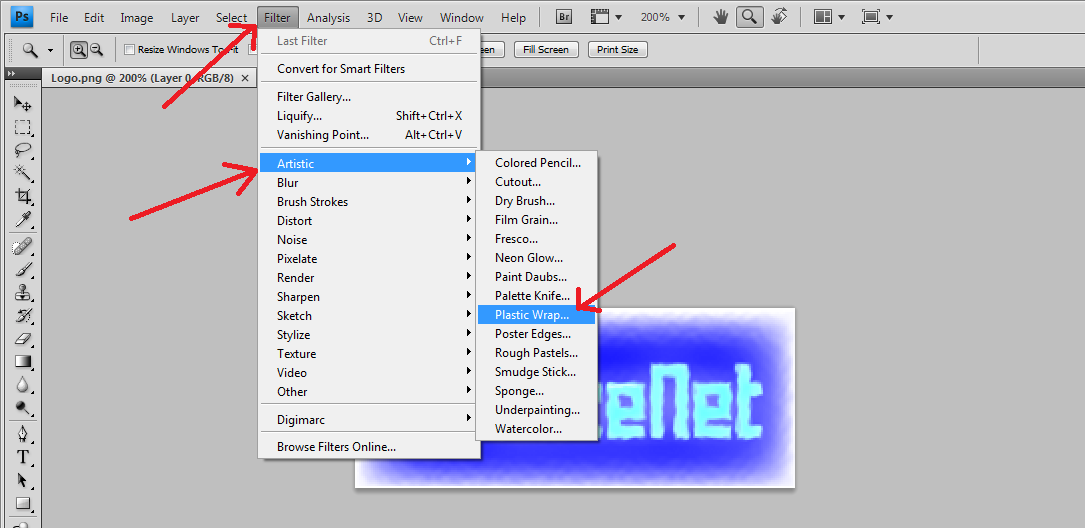Select the Clone Stamp tool
Image resolution: width=1085 pixels, height=528 pixels.
pyautogui.click(x=23, y=292)
